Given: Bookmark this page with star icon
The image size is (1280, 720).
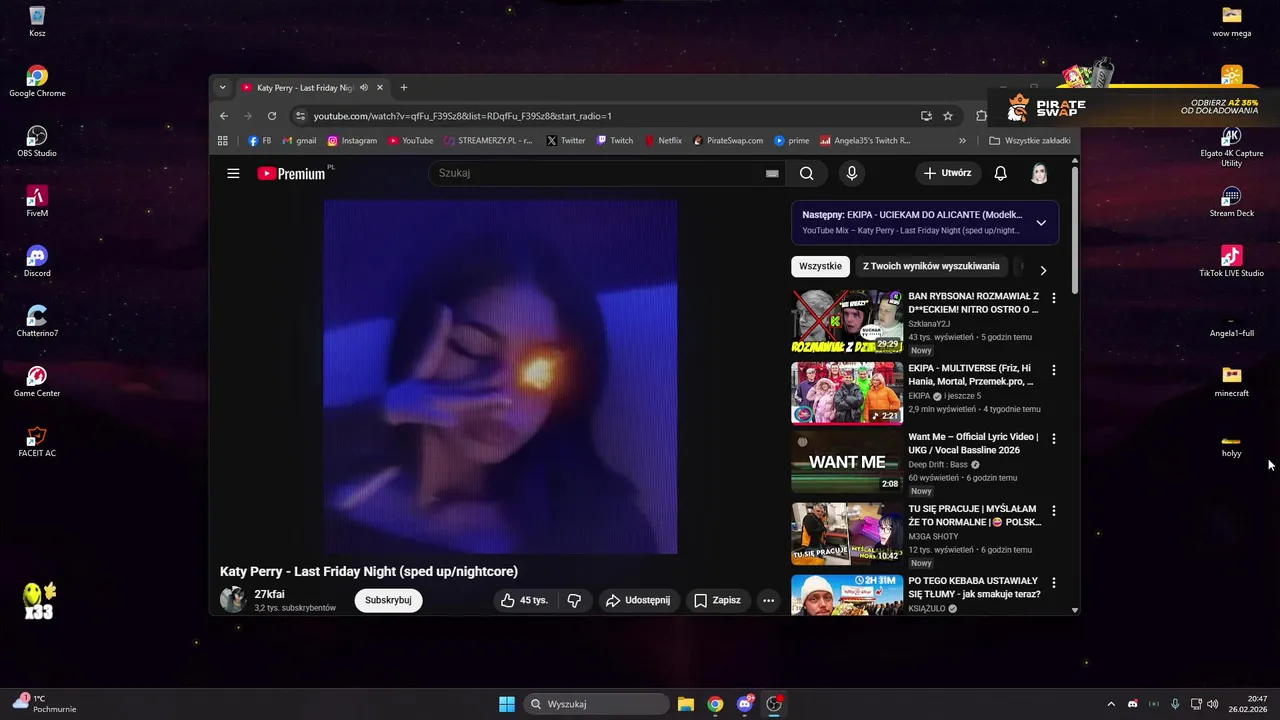Looking at the screenshot, I should (x=948, y=116).
